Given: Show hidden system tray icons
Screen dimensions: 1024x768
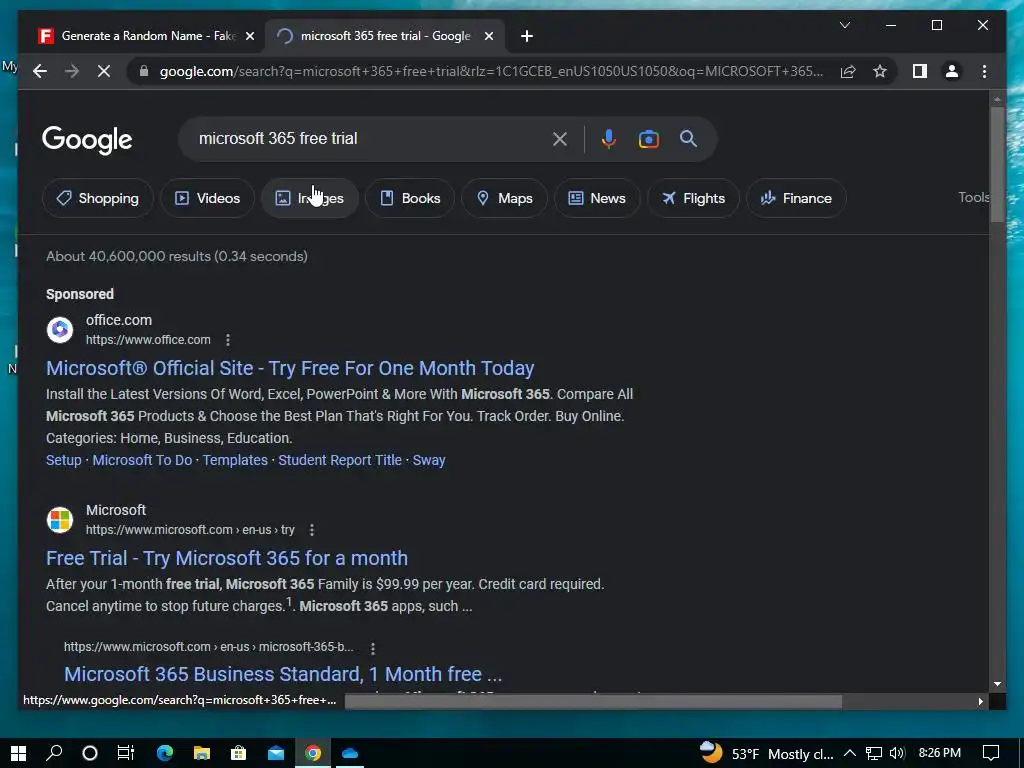Looking at the screenshot, I should click(x=850, y=753).
